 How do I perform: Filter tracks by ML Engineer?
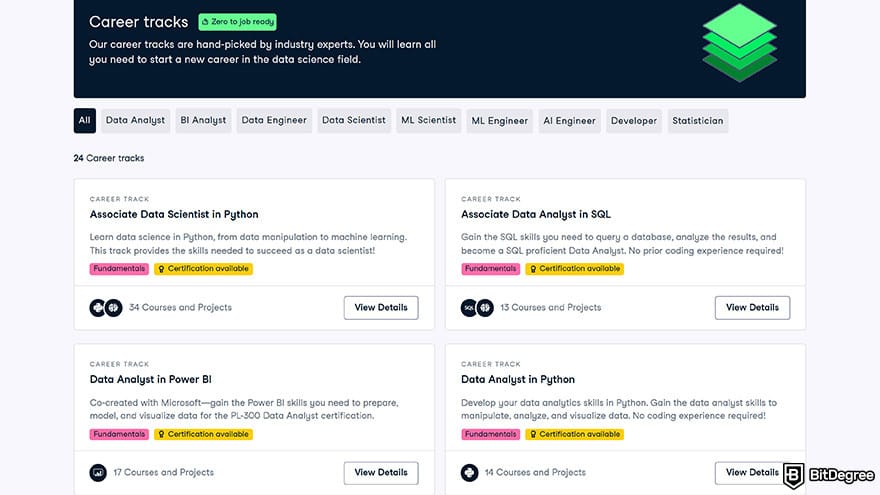pos(499,121)
